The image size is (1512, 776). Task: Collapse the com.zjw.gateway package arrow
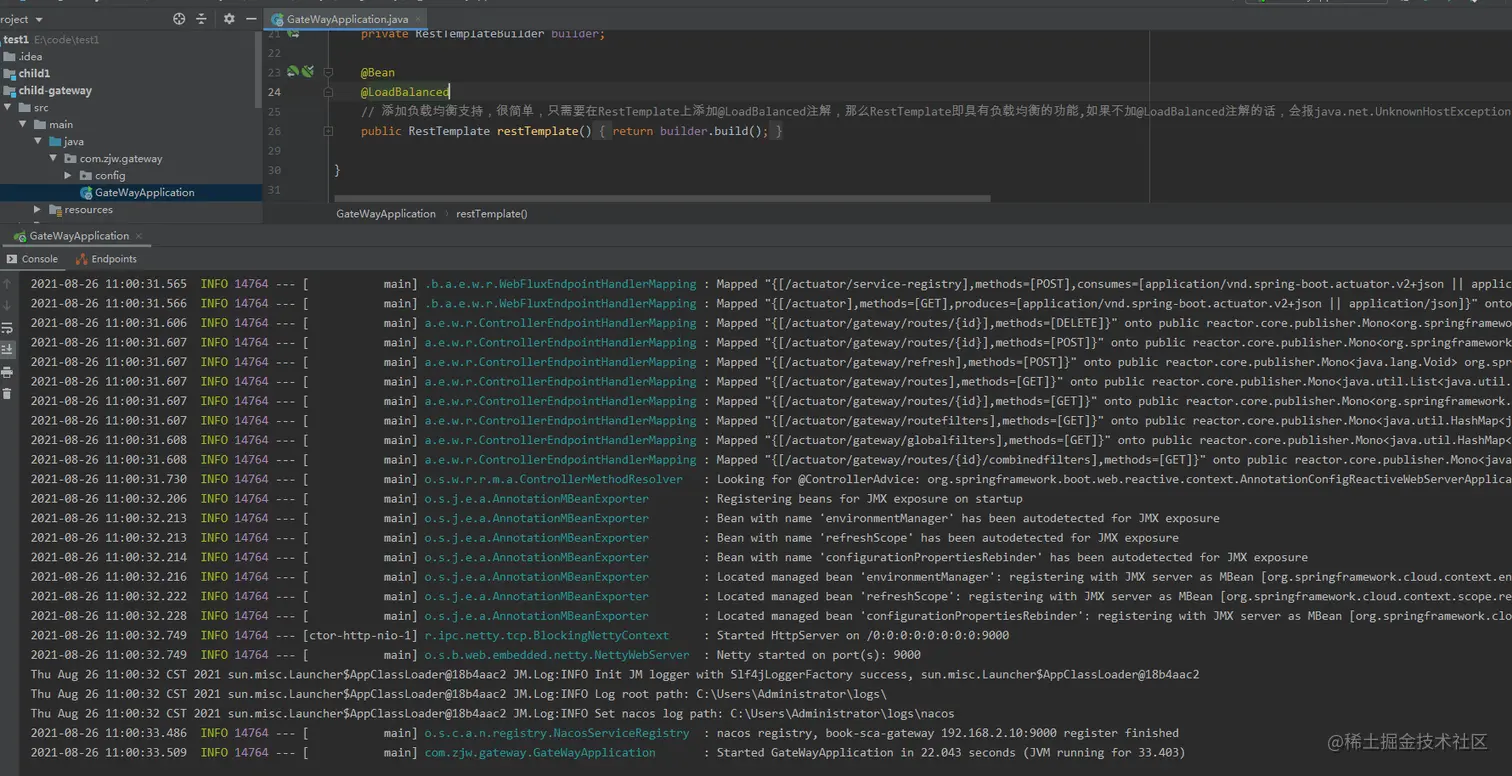54,158
